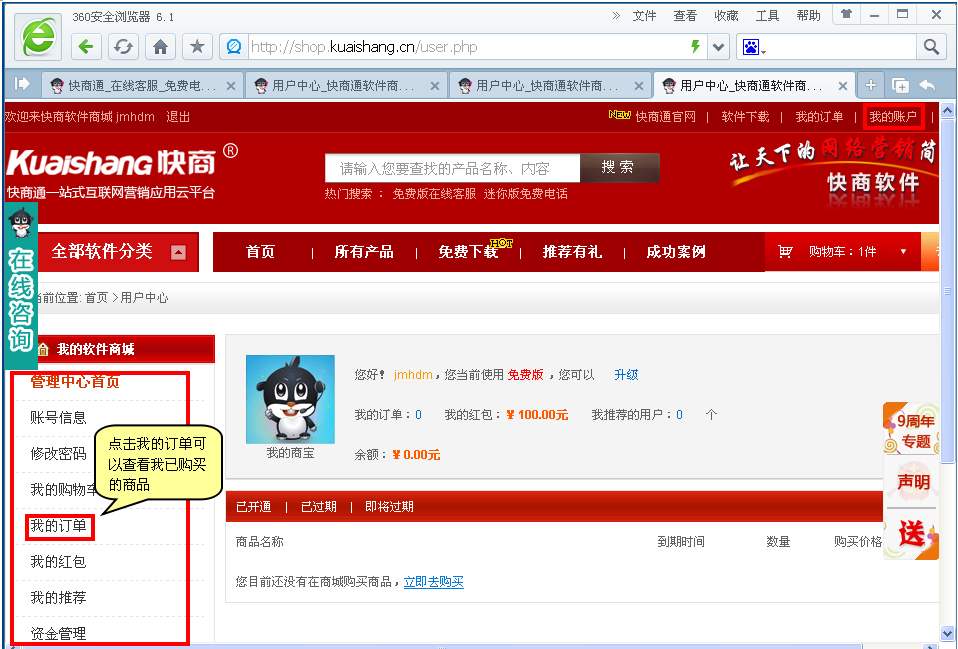Select the 已过期 tab
The height and width of the screenshot is (649, 958).
pyautogui.click(x=318, y=507)
